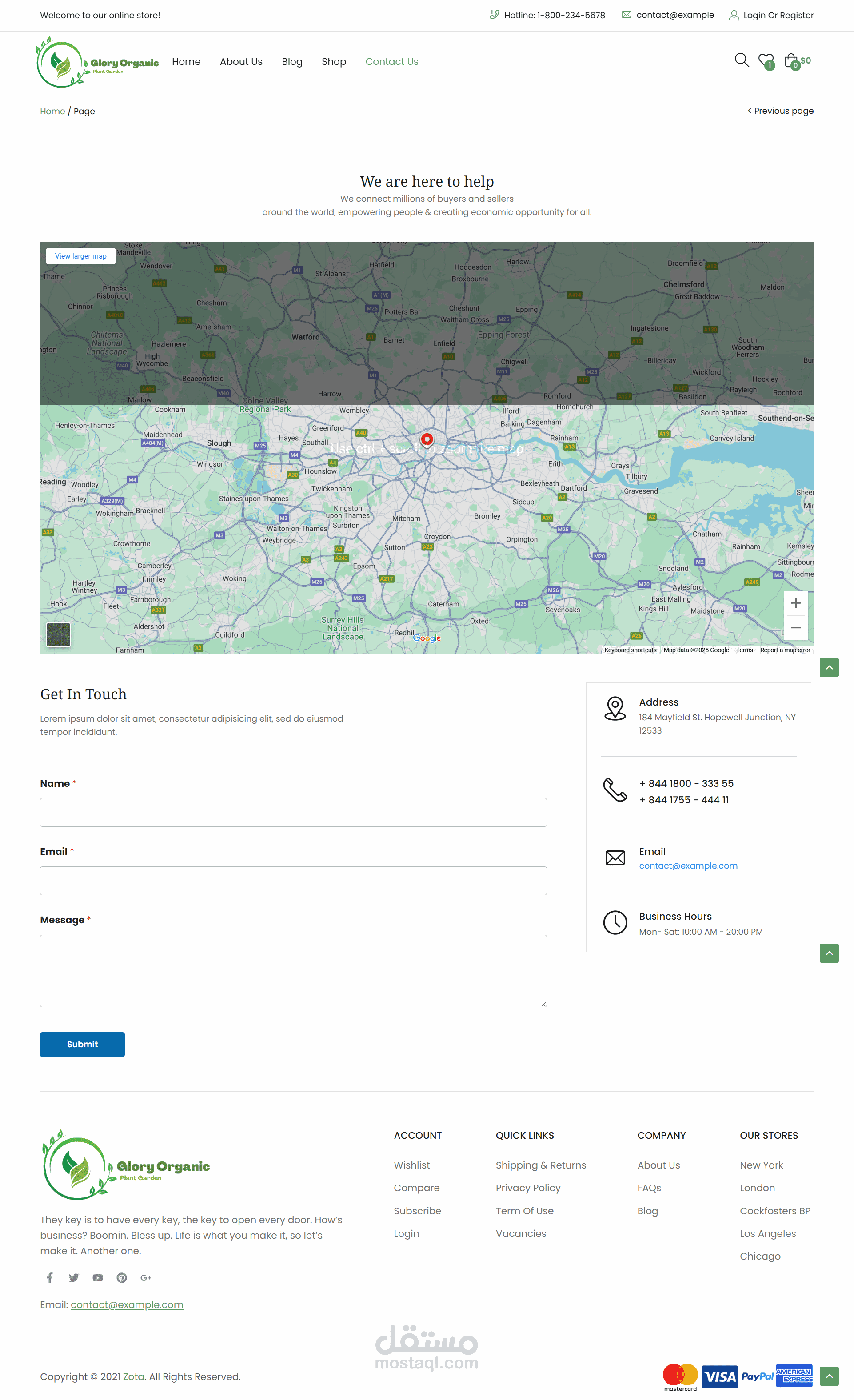The height and width of the screenshot is (1400, 854).
Task: Zoom out on the map
Action: coord(795,627)
